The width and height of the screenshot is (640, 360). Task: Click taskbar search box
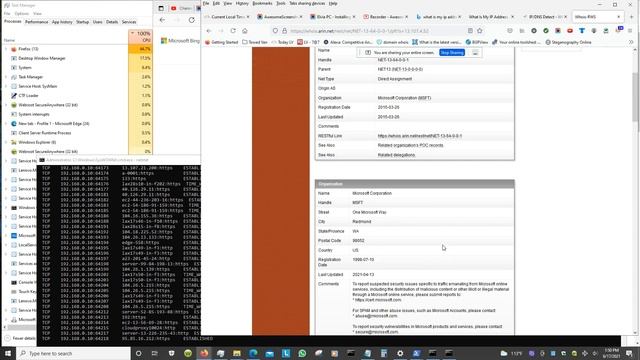point(73,353)
